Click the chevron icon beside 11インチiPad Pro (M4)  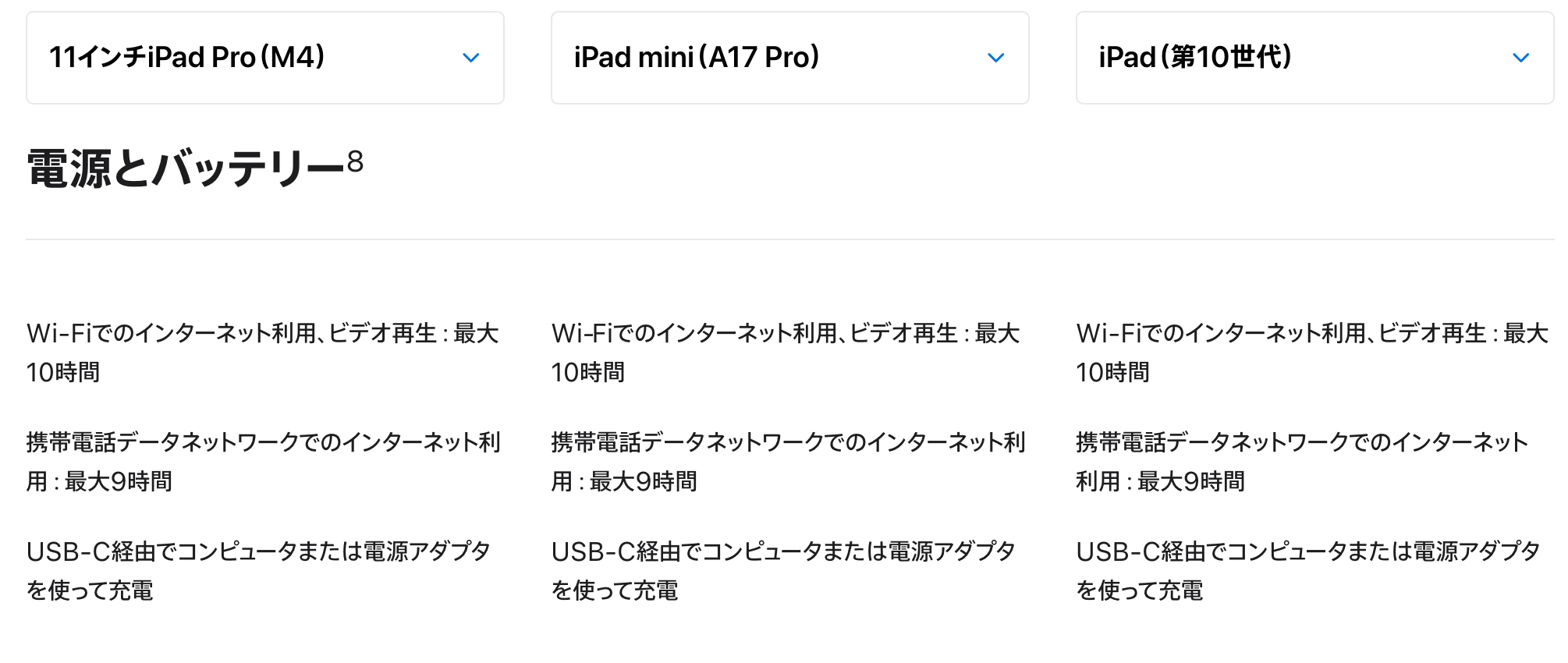[x=470, y=58]
